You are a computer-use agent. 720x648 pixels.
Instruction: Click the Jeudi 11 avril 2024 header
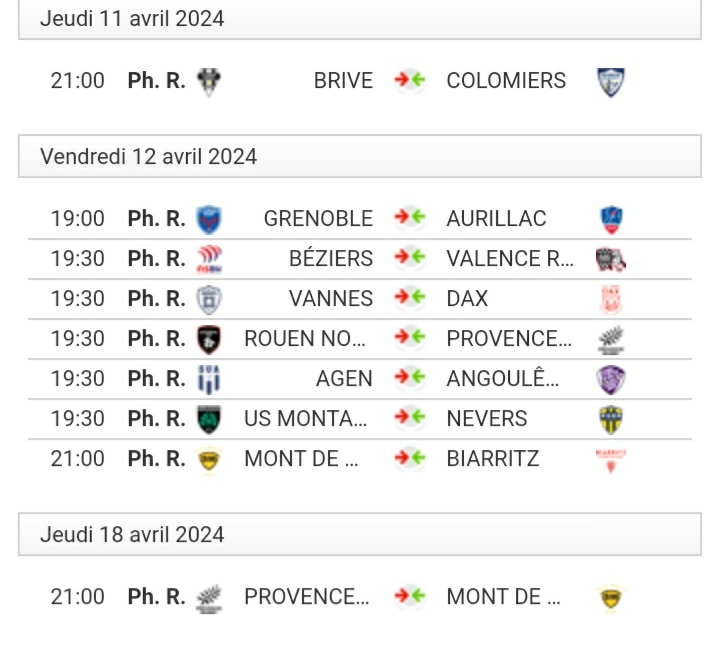pyautogui.click(x=360, y=19)
